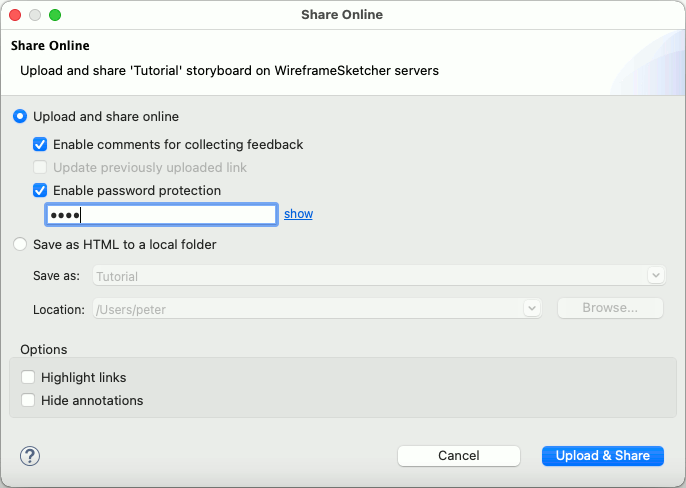Click the gray minimize window button

(35, 15)
